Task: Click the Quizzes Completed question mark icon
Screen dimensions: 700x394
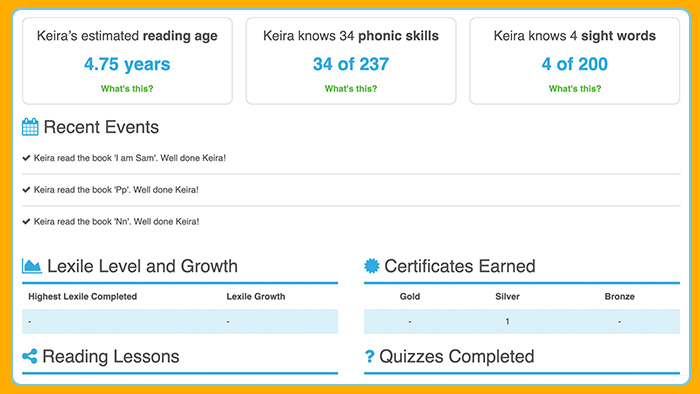Action: [369, 357]
